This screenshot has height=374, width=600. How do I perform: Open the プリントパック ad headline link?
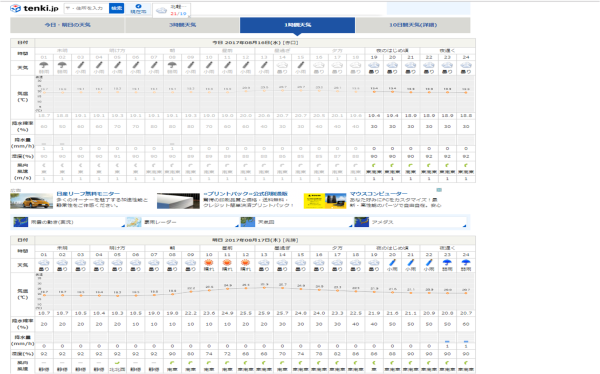point(246,194)
